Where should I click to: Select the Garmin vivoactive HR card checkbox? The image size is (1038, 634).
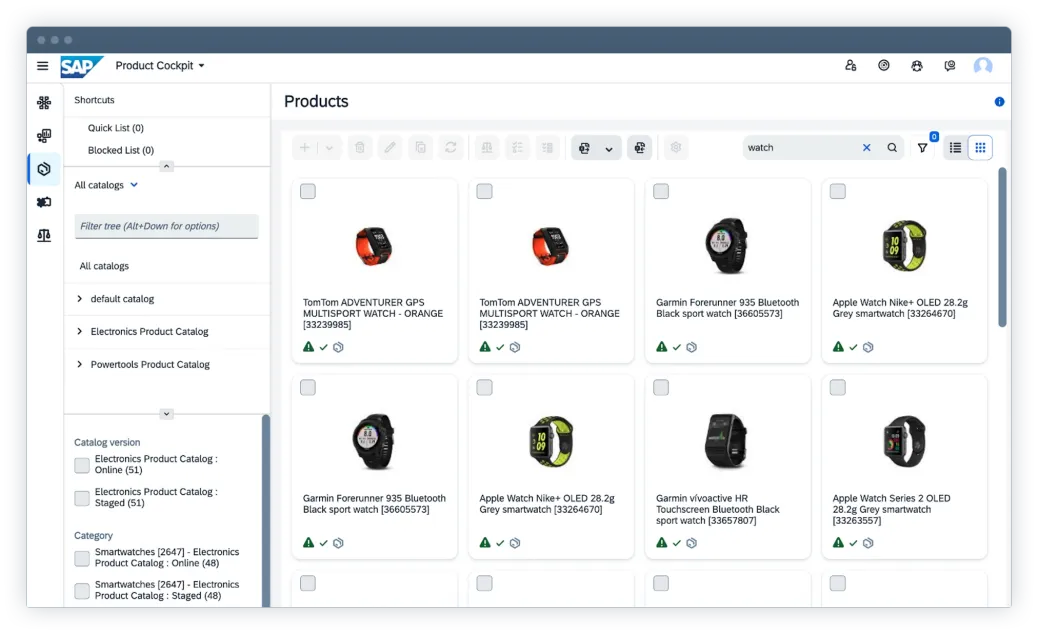tap(661, 387)
